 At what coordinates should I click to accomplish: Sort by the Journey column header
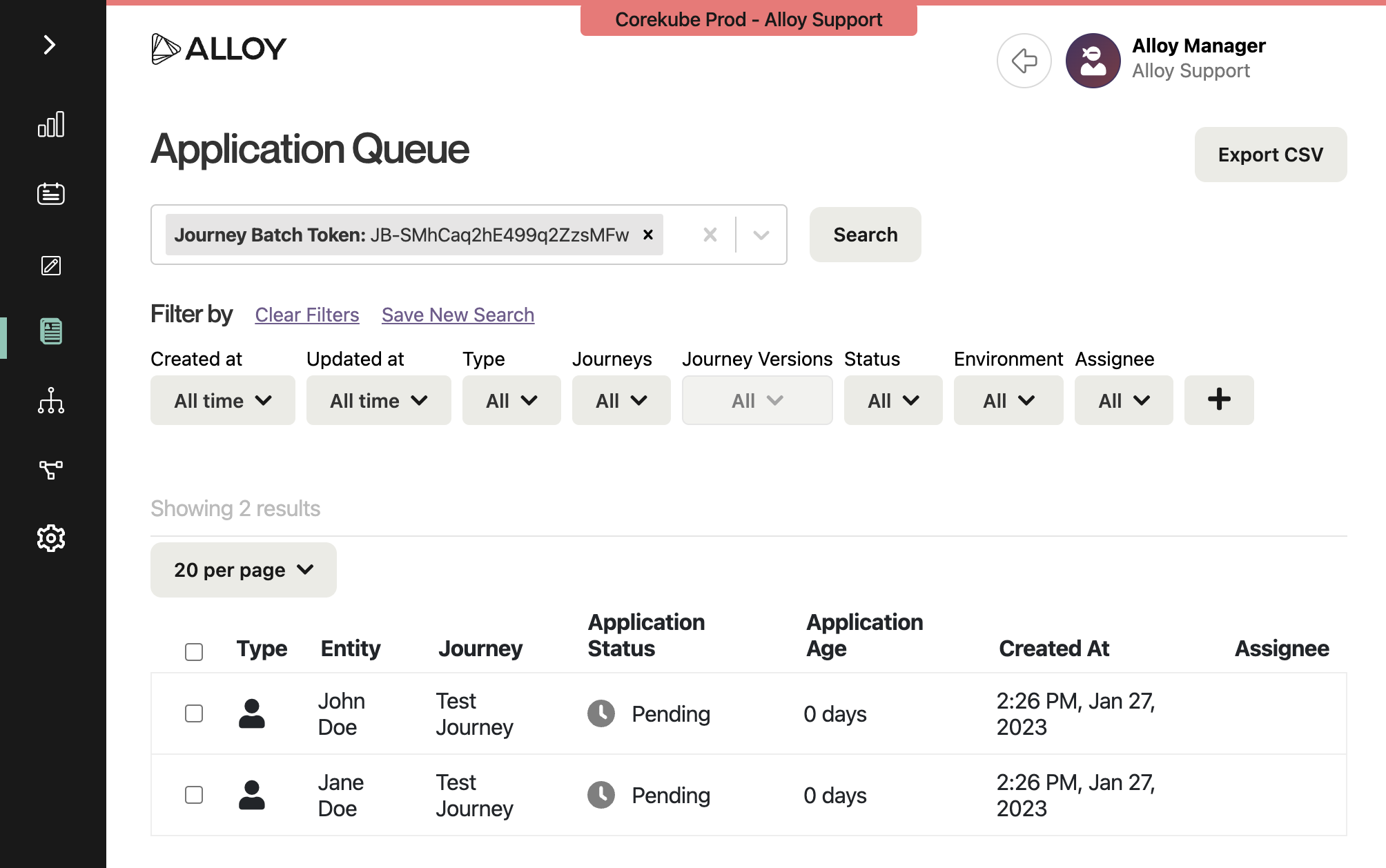coord(480,649)
